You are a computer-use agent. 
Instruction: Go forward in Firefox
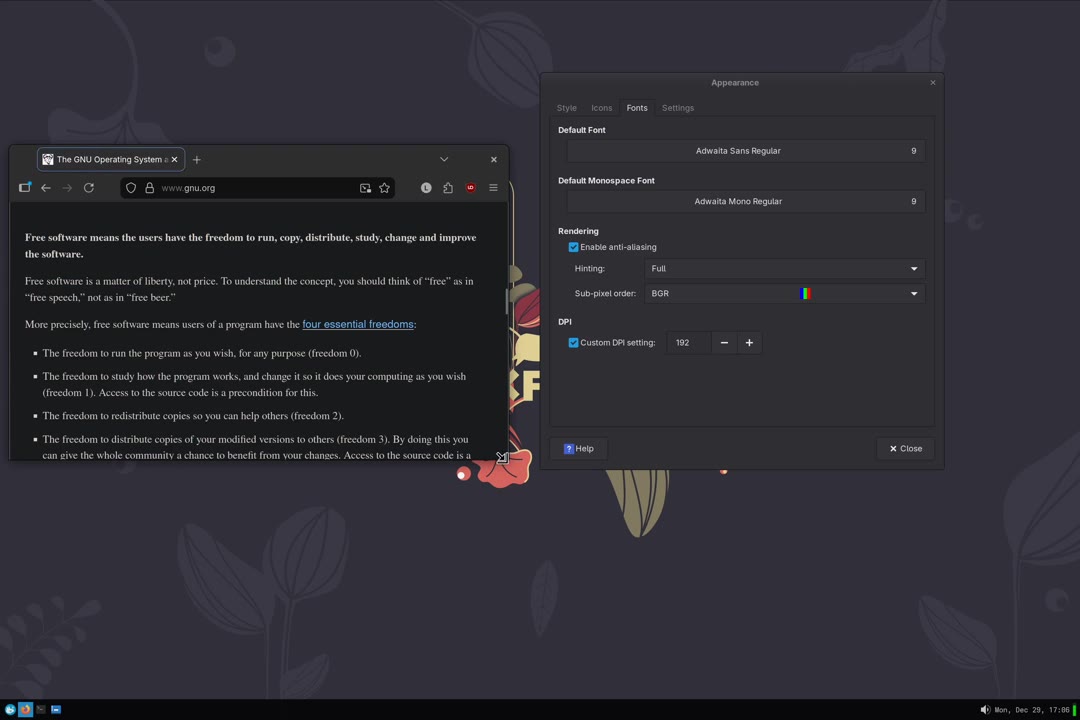coord(67,187)
